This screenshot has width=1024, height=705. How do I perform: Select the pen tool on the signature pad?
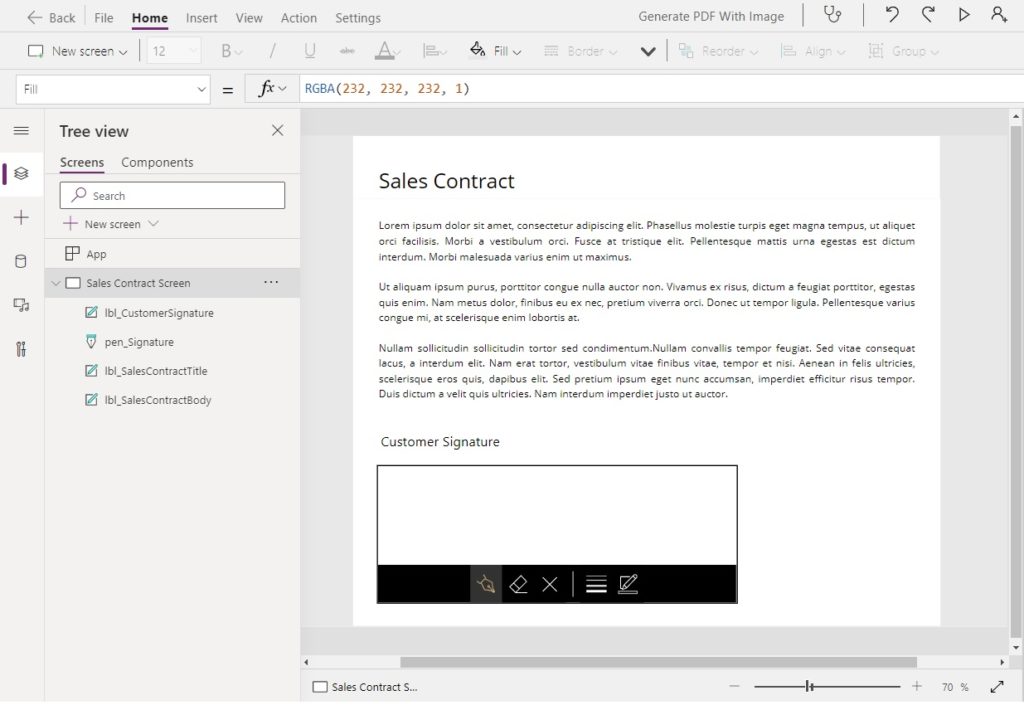click(x=485, y=583)
